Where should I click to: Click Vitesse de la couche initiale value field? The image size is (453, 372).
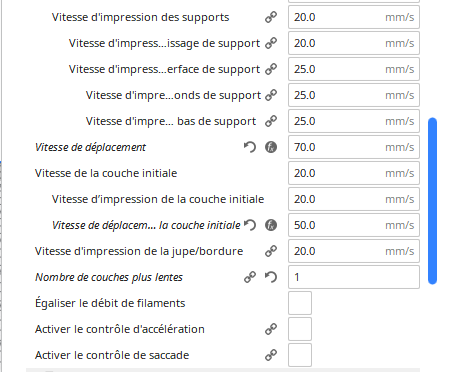[x=354, y=173]
